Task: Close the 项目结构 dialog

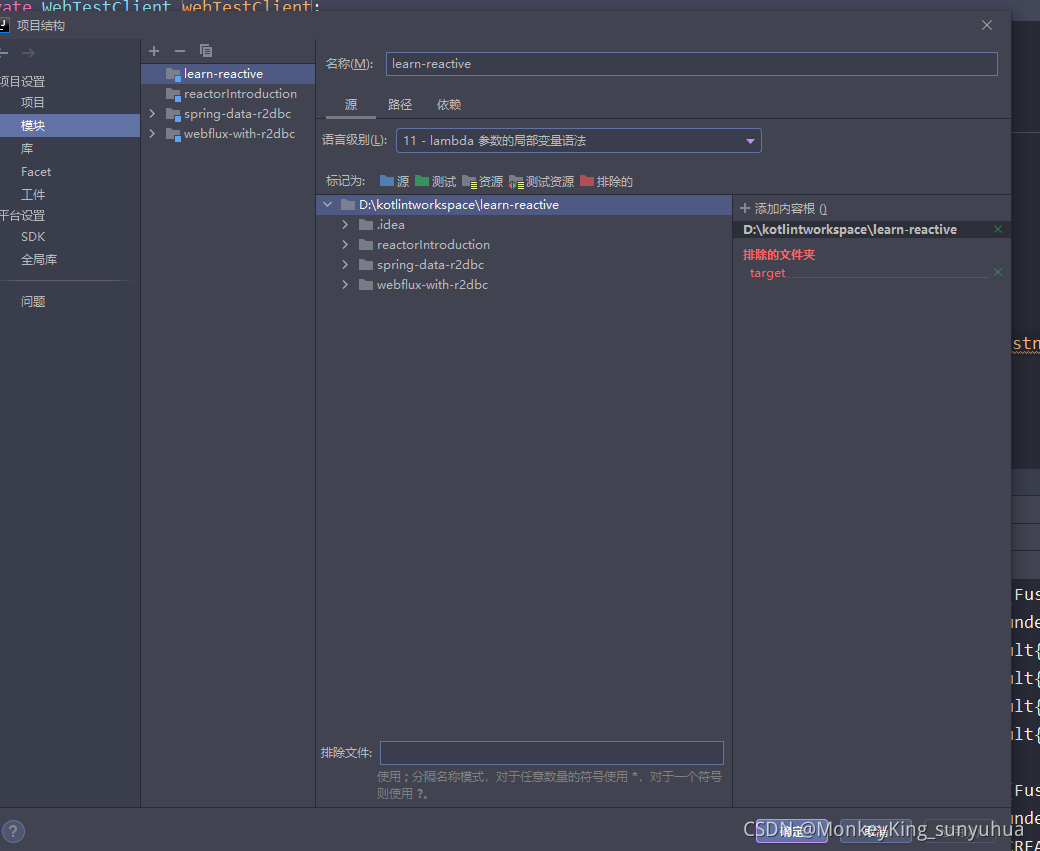Action: pos(987,25)
